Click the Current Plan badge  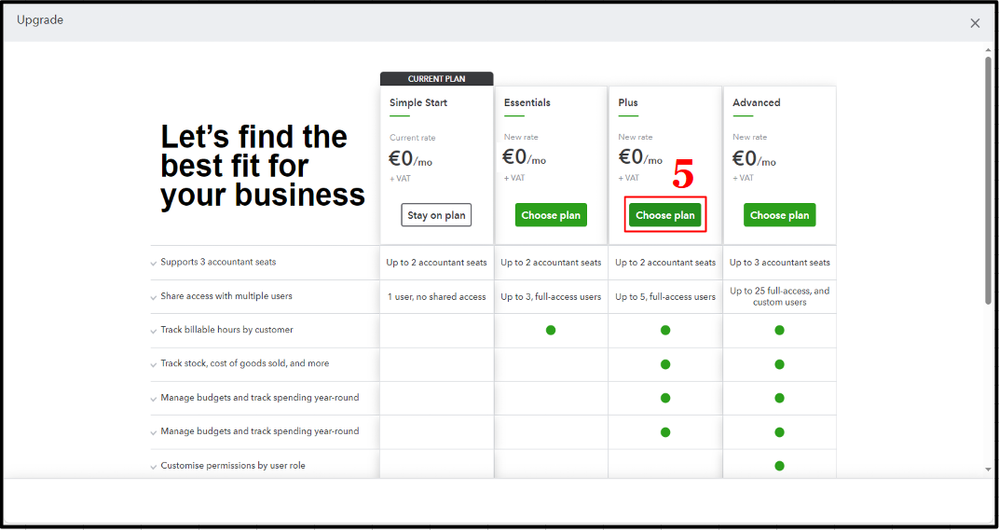click(x=437, y=79)
